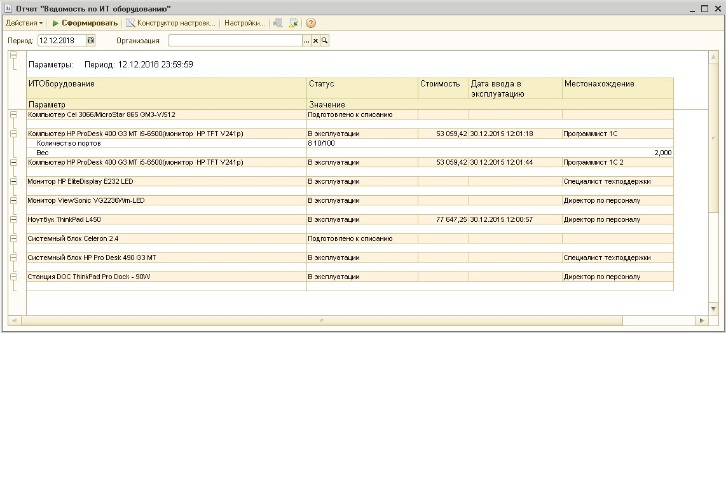Click the horizontal scrollbar right arrow
The image size is (726, 492).
(702, 320)
